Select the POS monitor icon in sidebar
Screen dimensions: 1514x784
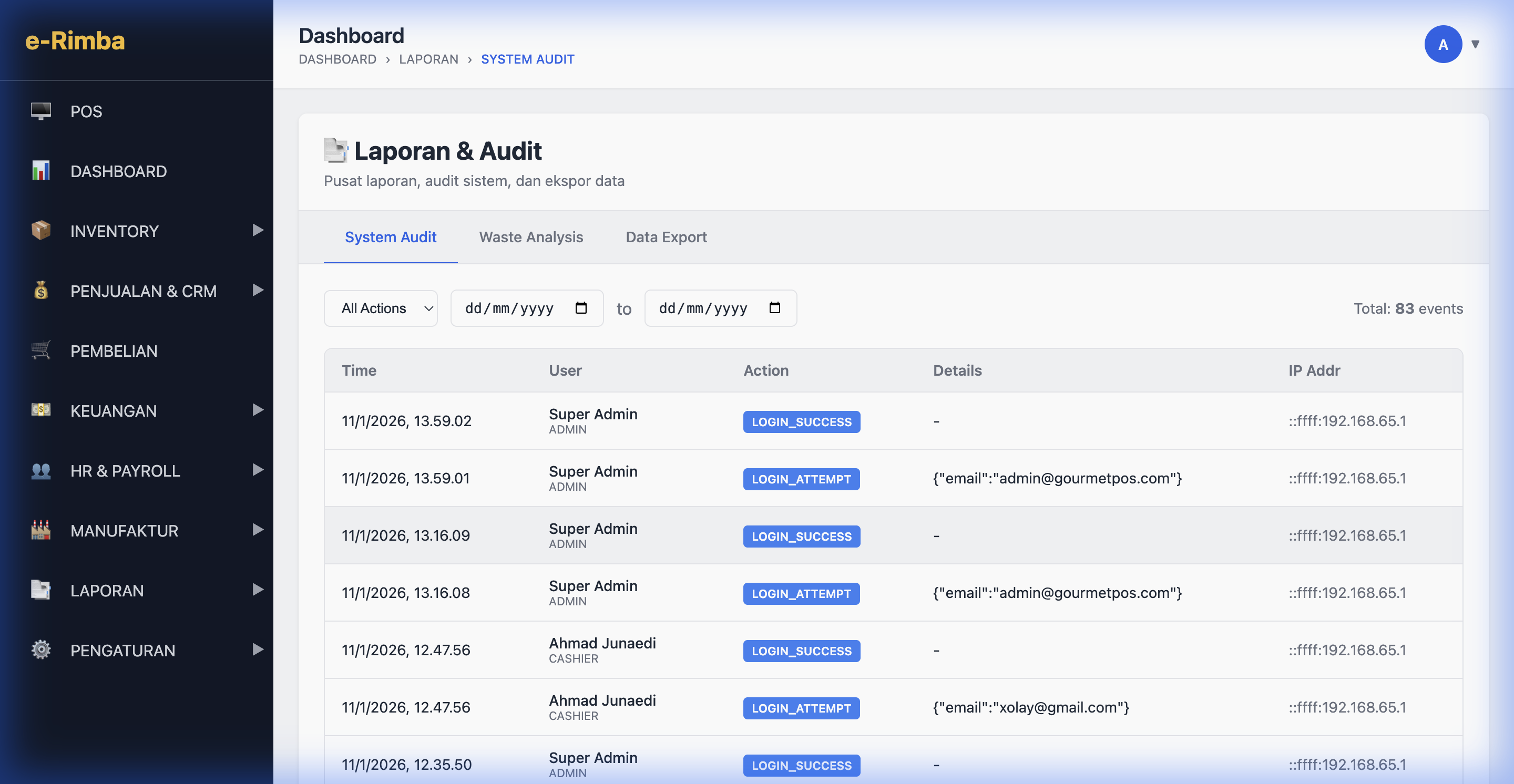coord(39,110)
